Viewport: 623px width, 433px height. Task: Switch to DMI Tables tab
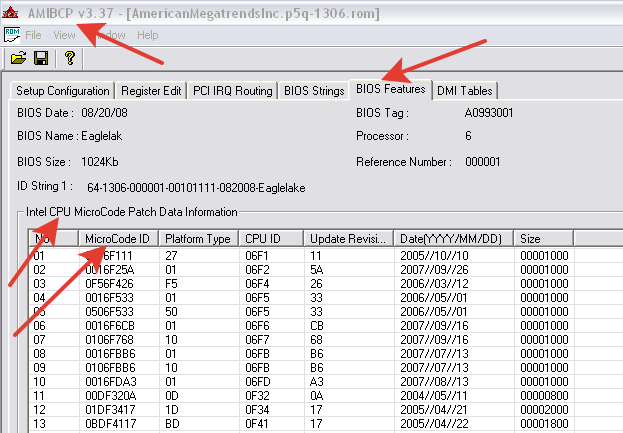(464, 91)
